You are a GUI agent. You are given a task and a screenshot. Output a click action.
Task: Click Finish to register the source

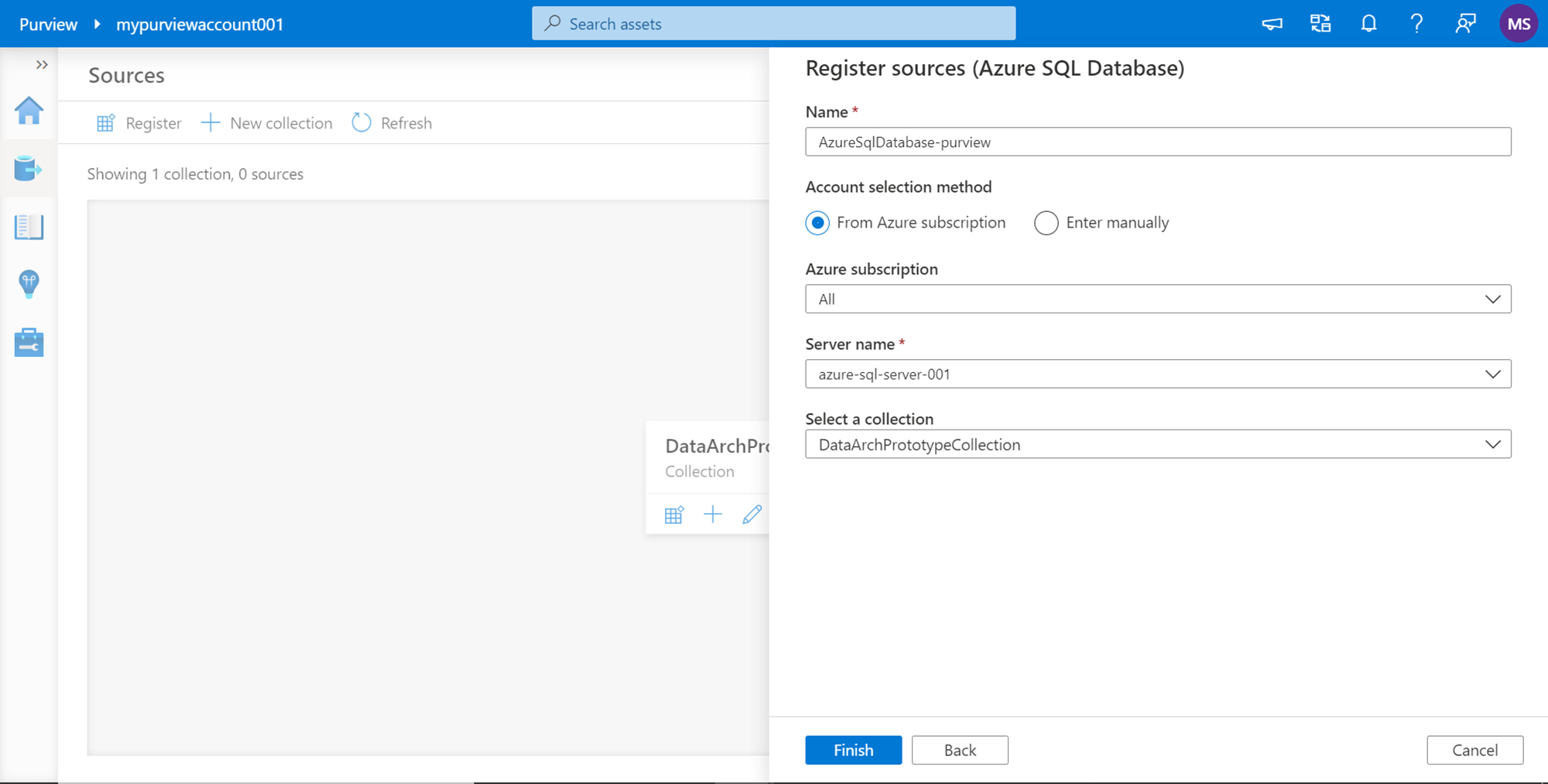coord(853,749)
